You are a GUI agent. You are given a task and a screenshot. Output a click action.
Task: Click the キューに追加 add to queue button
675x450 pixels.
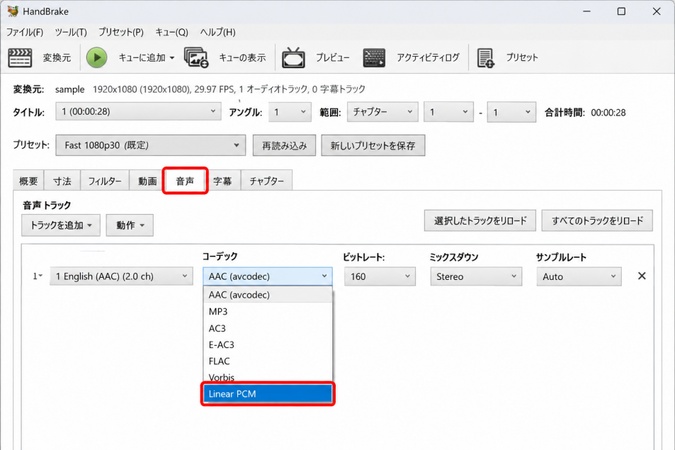pyautogui.click(x=142, y=57)
